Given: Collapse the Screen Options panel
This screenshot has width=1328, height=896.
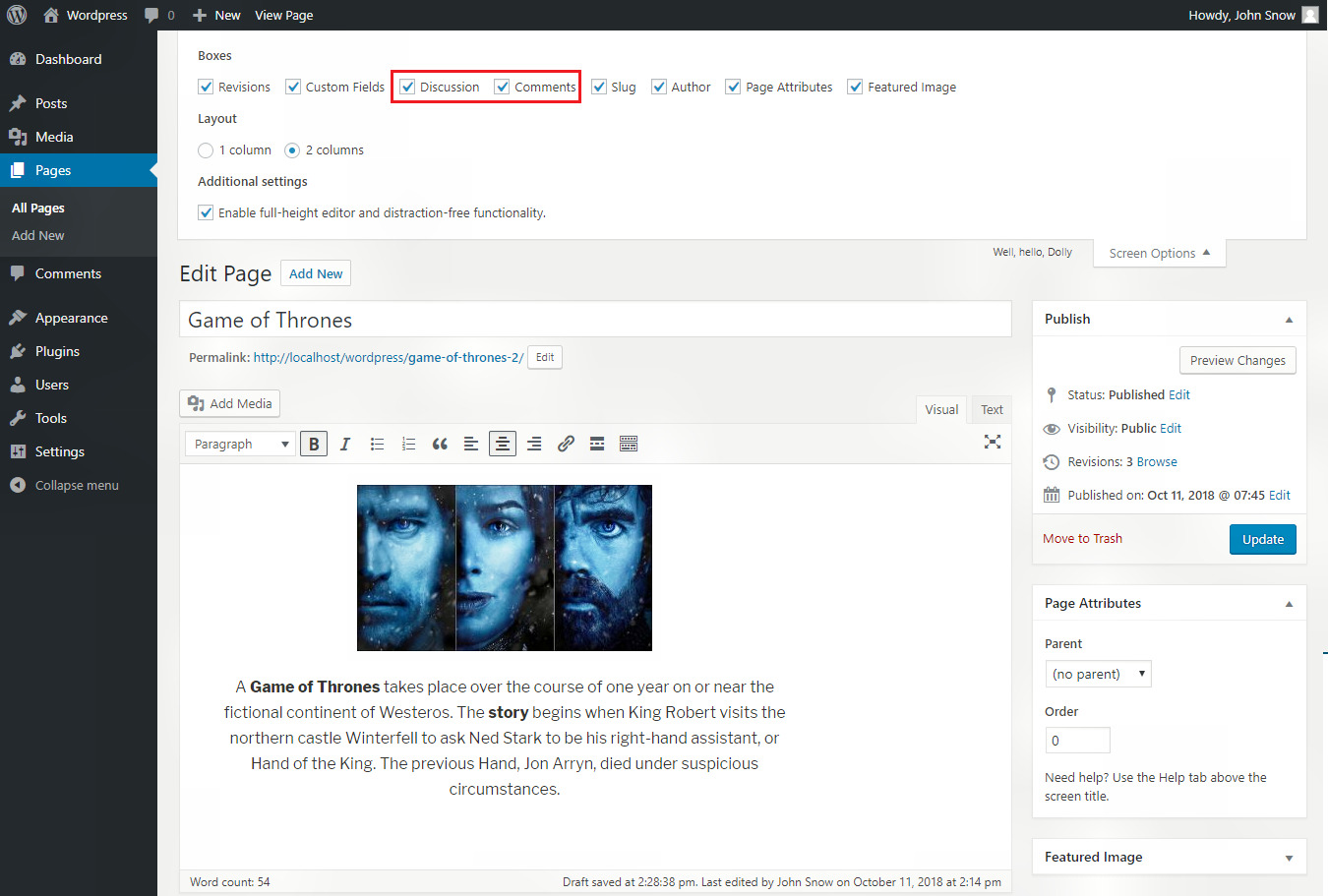Looking at the screenshot, I should (1160, 253).
